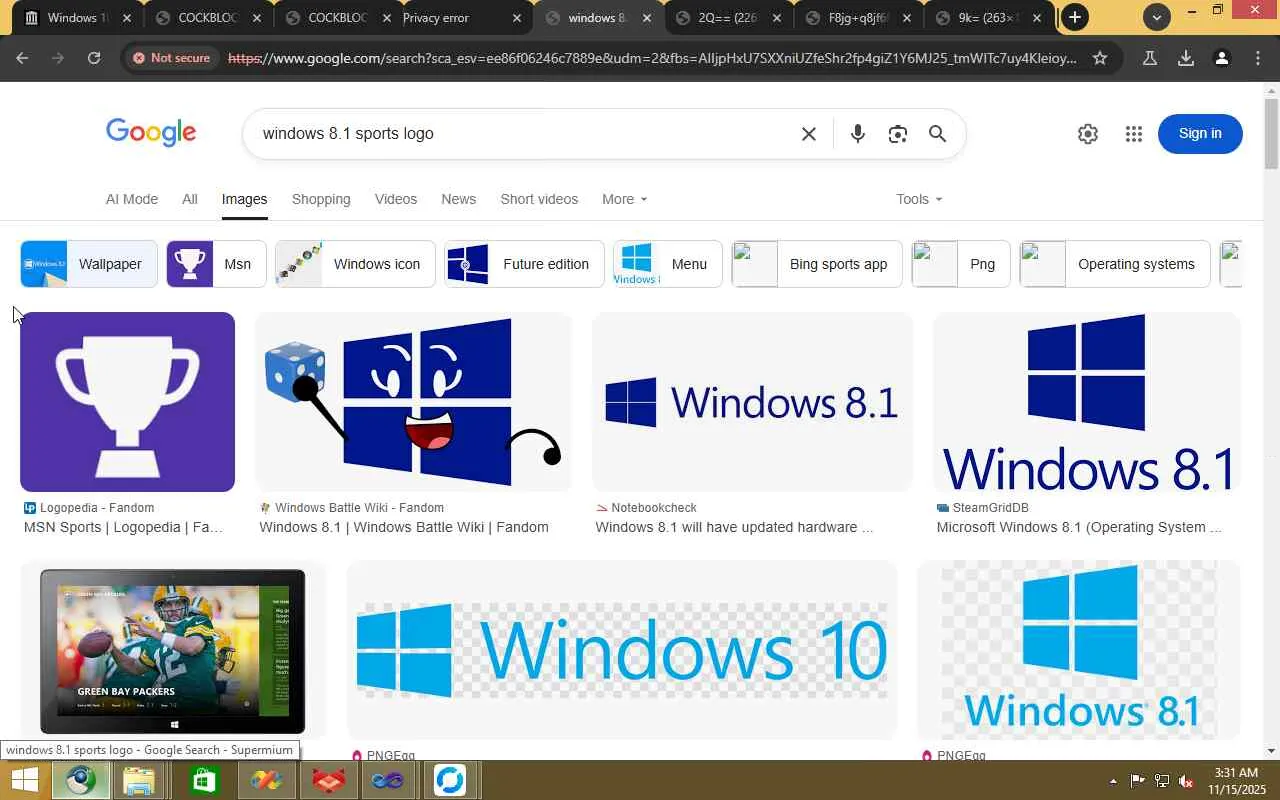Close the 9k= browser tab
Screen dimensions: 1280x800
[1037, 18]
